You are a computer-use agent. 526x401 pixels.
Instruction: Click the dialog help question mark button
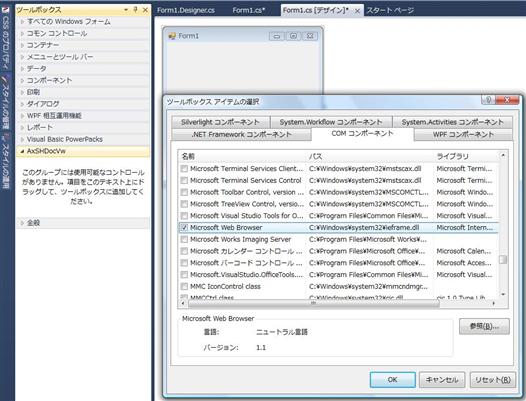488,100
